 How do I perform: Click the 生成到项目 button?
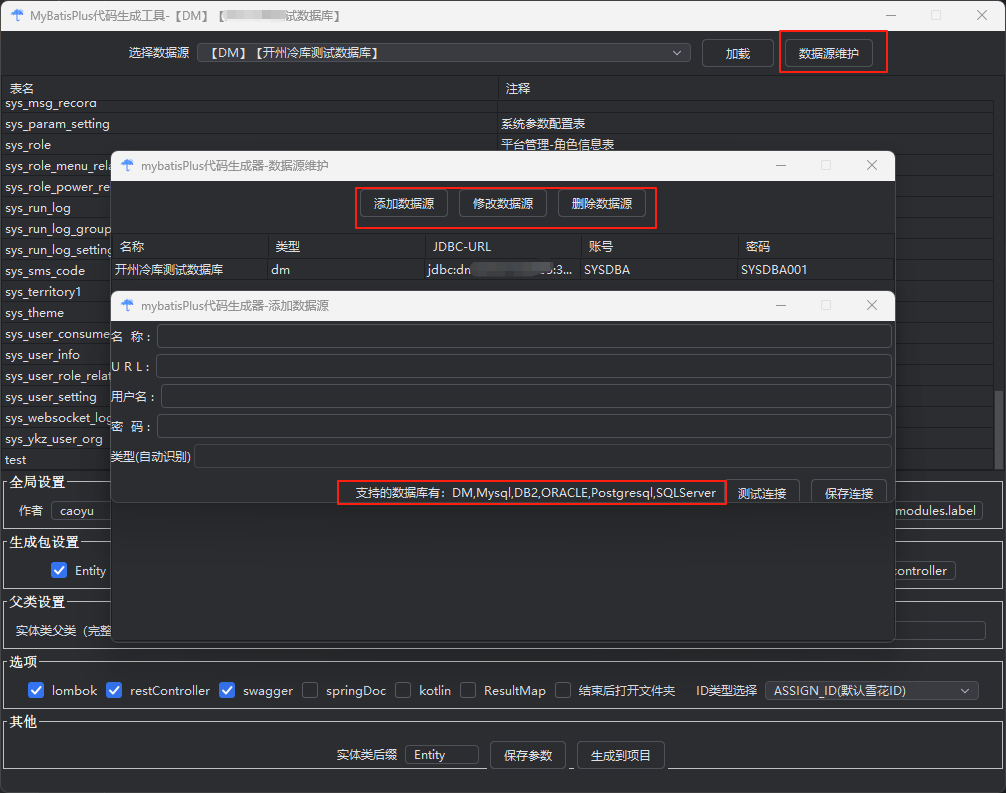point(620,755)
